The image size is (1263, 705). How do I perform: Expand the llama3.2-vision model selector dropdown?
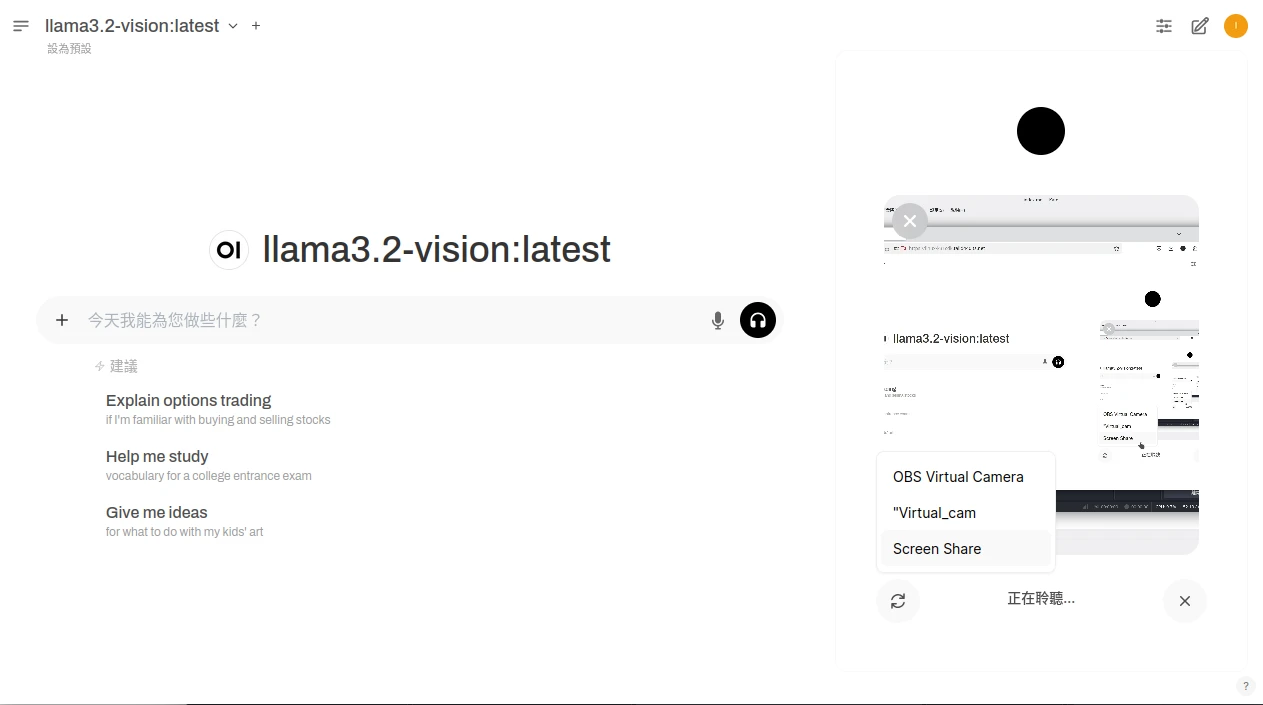click(x=233, y=26)
